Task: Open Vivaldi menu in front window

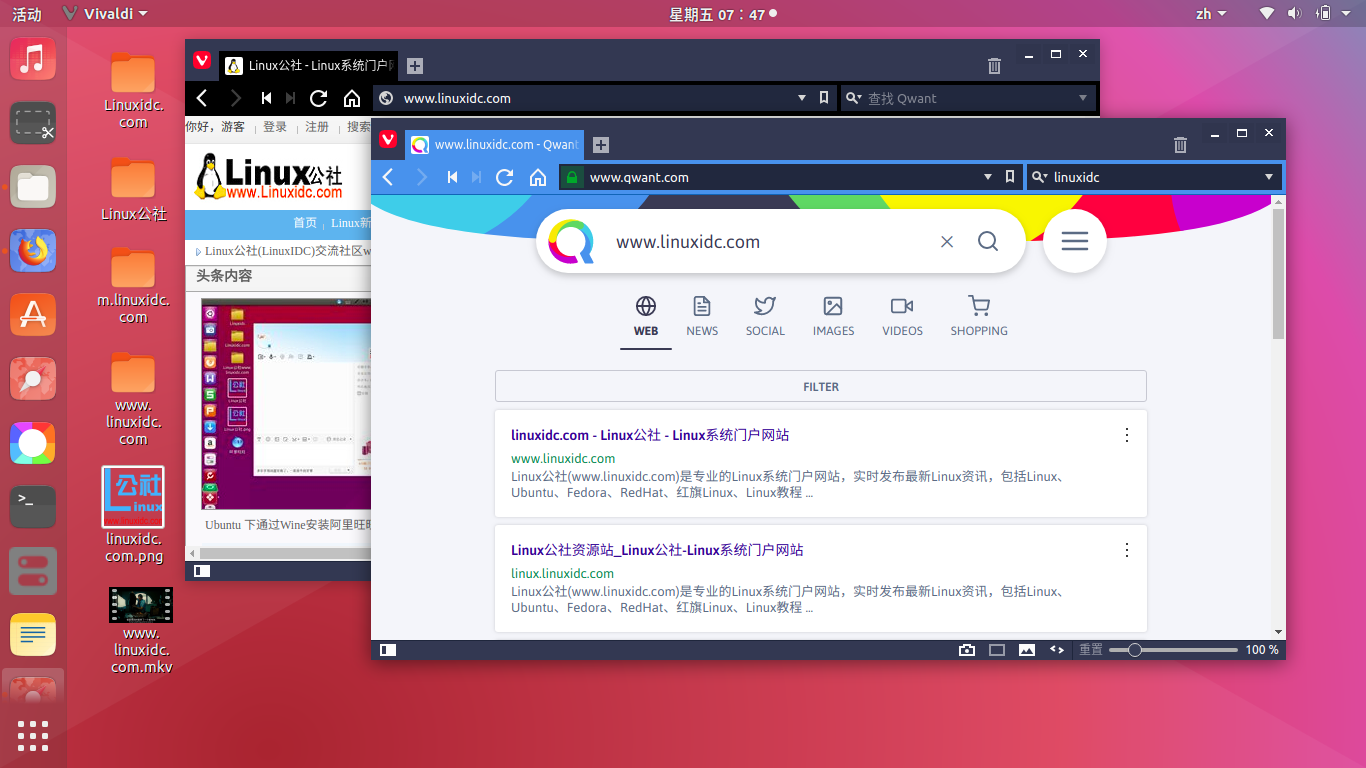Action: [x=387, y=139]
